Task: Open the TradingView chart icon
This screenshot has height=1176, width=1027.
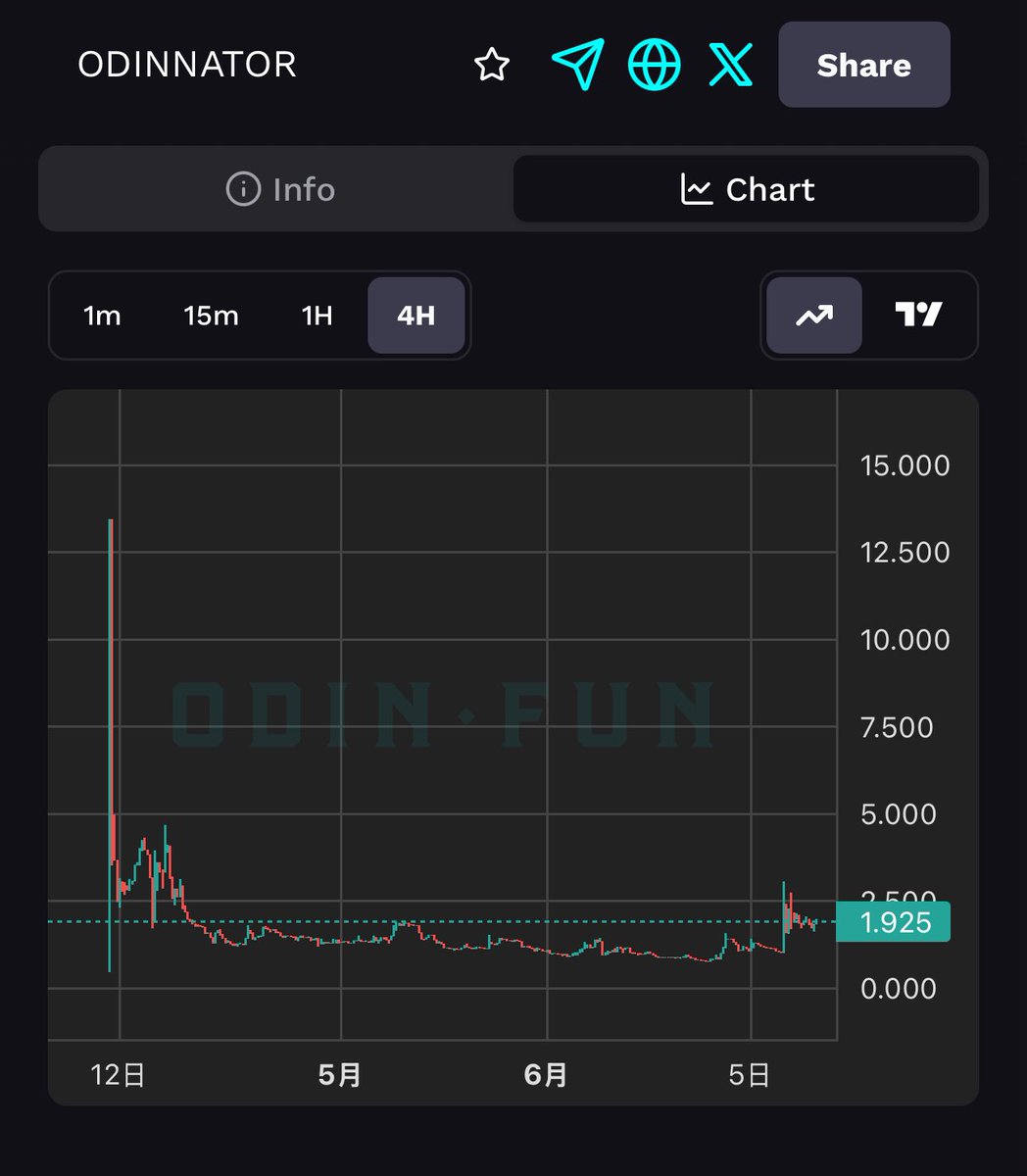Action: pos(917,316)
